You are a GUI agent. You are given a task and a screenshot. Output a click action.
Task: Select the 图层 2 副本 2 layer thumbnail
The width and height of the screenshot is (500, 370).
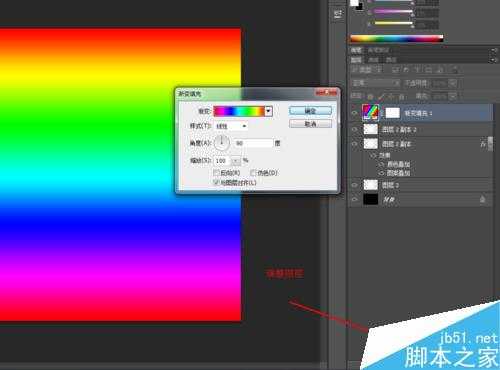[371, 129]
